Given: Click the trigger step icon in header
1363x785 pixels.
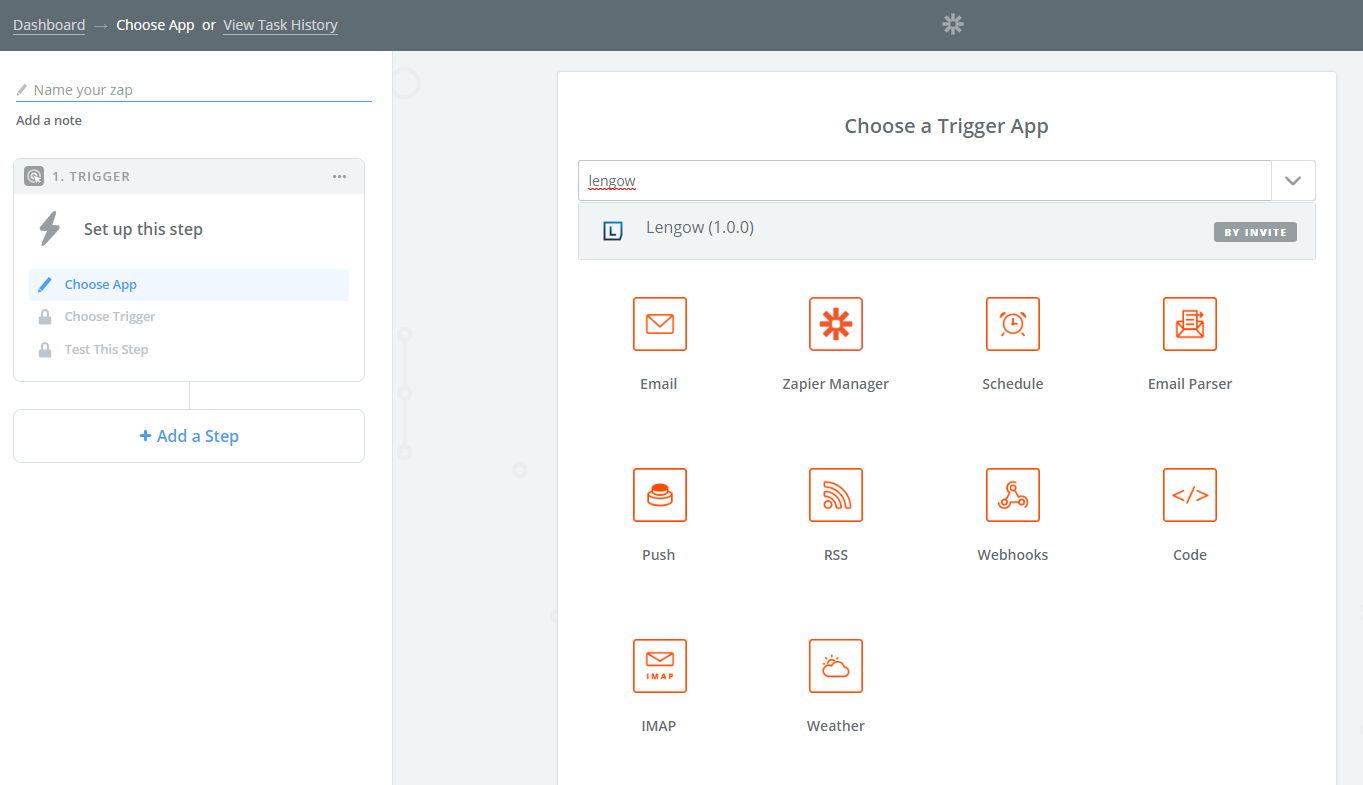Looking at the screenshot, I should point(33,176).
